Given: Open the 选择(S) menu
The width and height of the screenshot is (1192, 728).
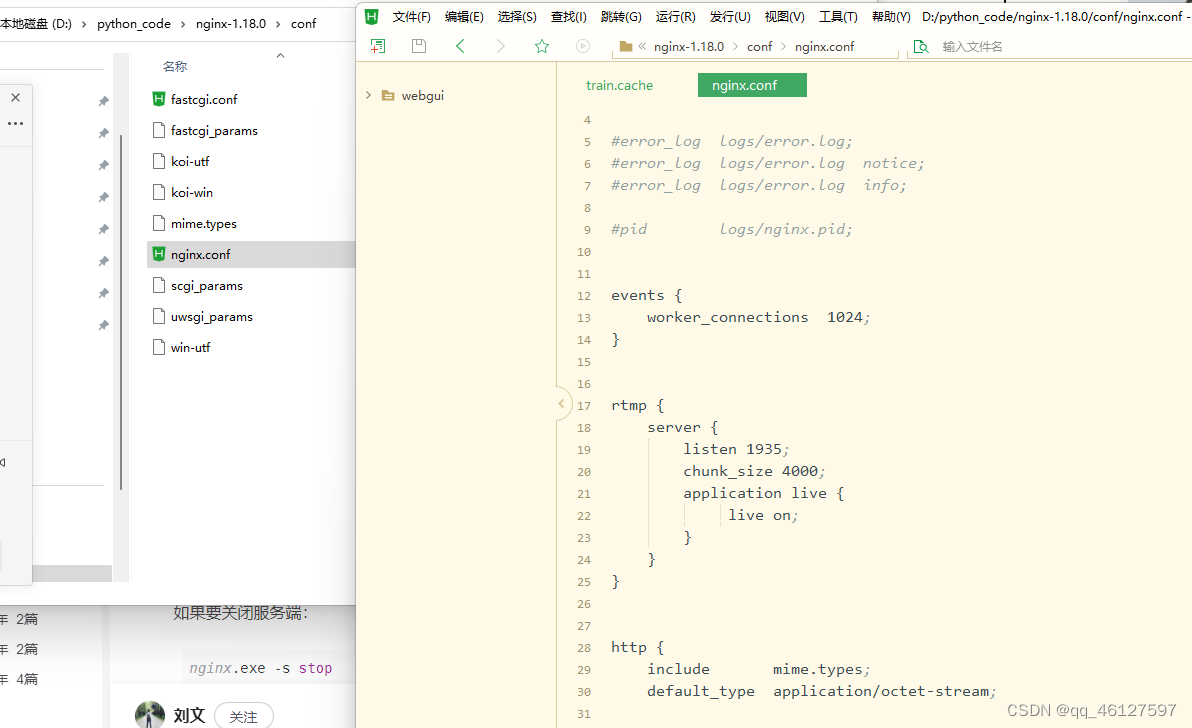Looking at the screenshot, I should pos(517,17).
